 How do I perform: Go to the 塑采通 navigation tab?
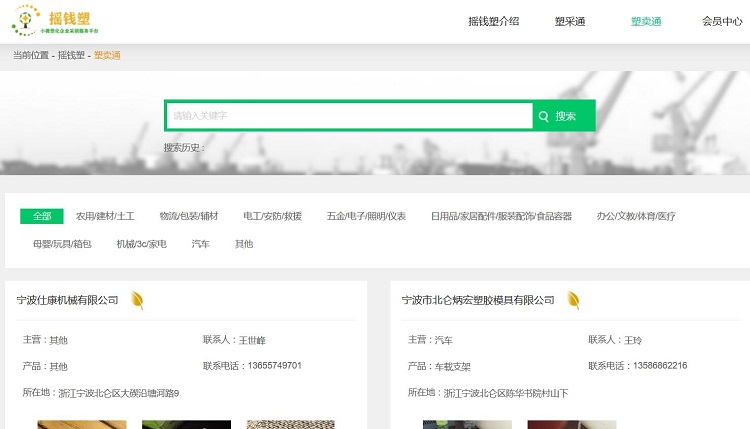point(570,21)
